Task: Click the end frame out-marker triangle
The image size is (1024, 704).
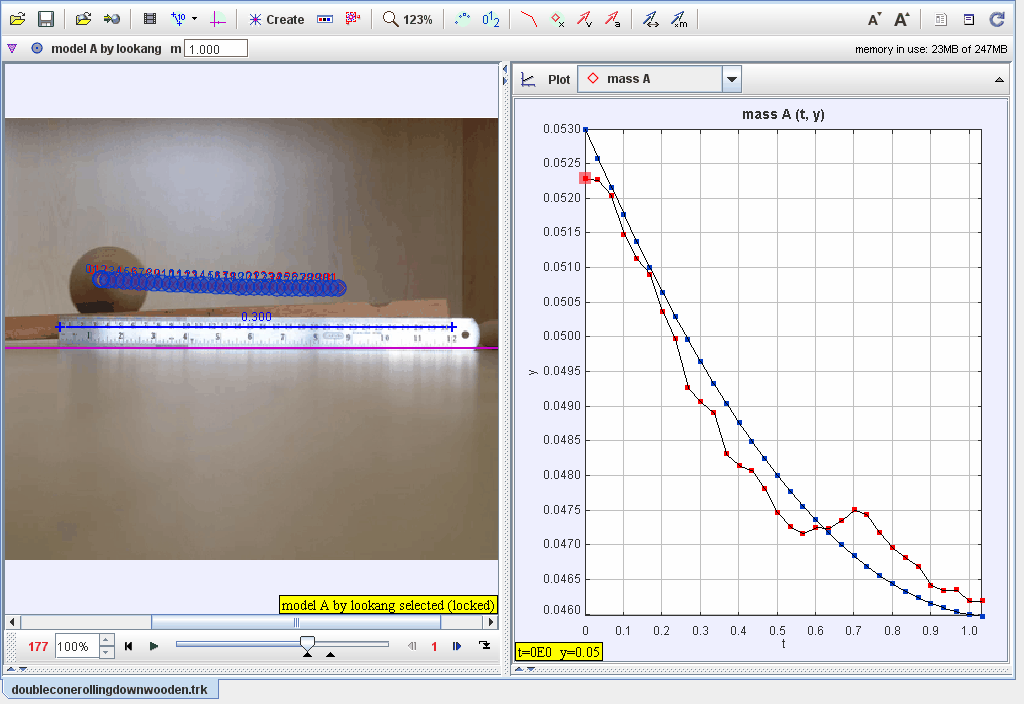Action: pos(330,654)
